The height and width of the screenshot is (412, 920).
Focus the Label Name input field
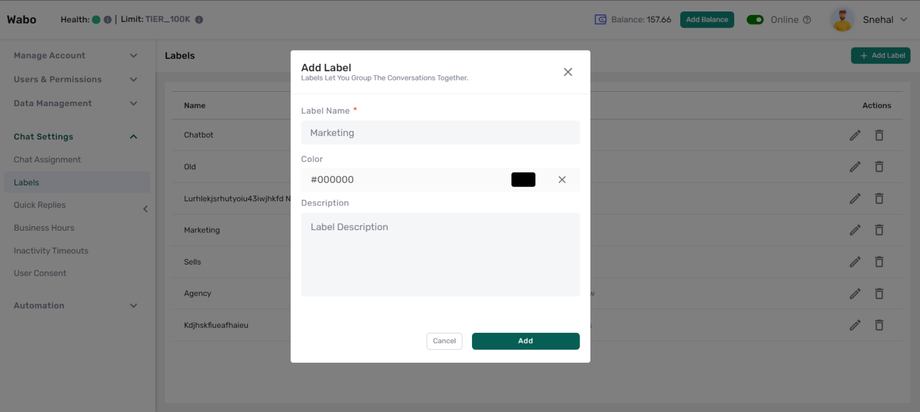(440, 133)
